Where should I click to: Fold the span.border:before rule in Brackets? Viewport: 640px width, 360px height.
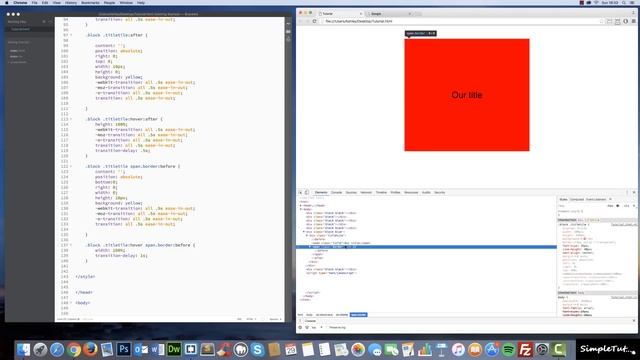(71, 167)
